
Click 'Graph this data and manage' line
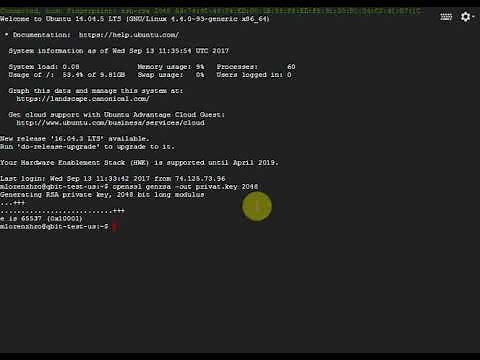pyautogui.click(x=96, y=91)
